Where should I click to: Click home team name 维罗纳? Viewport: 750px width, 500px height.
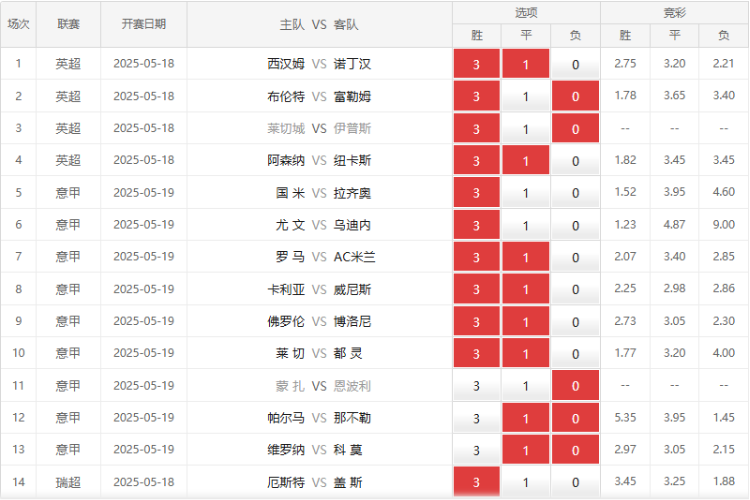286,450
